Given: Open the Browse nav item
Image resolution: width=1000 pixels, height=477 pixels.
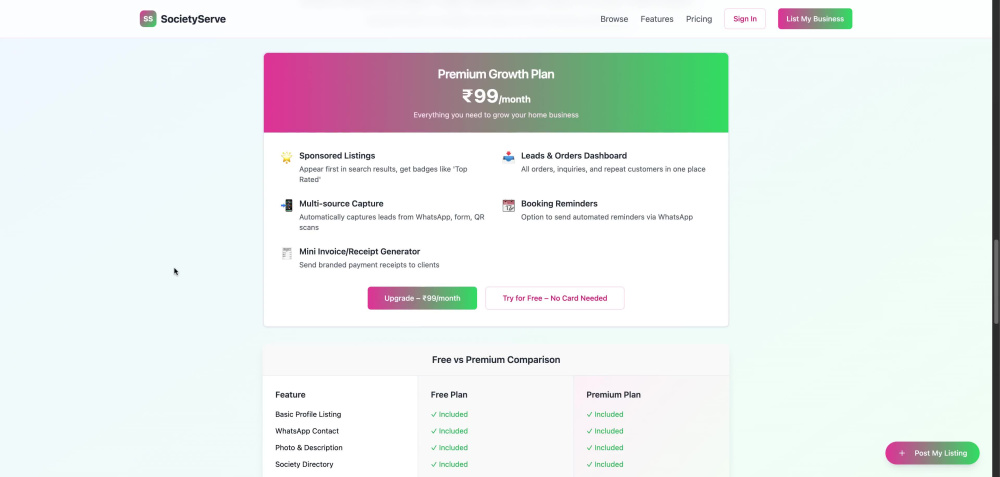Looking at the screenshot, I should point(614,19).
